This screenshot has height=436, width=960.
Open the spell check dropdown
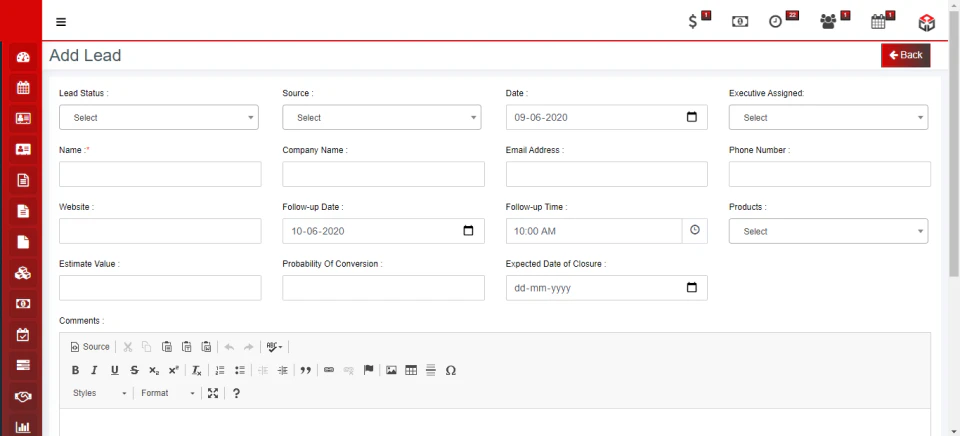[x=274, y=347]
